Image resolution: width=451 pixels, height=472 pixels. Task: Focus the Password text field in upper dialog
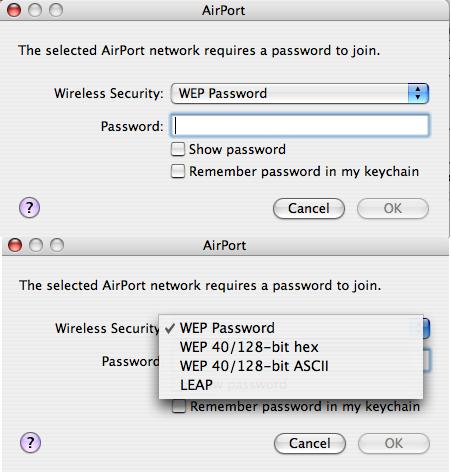(300, 126)
